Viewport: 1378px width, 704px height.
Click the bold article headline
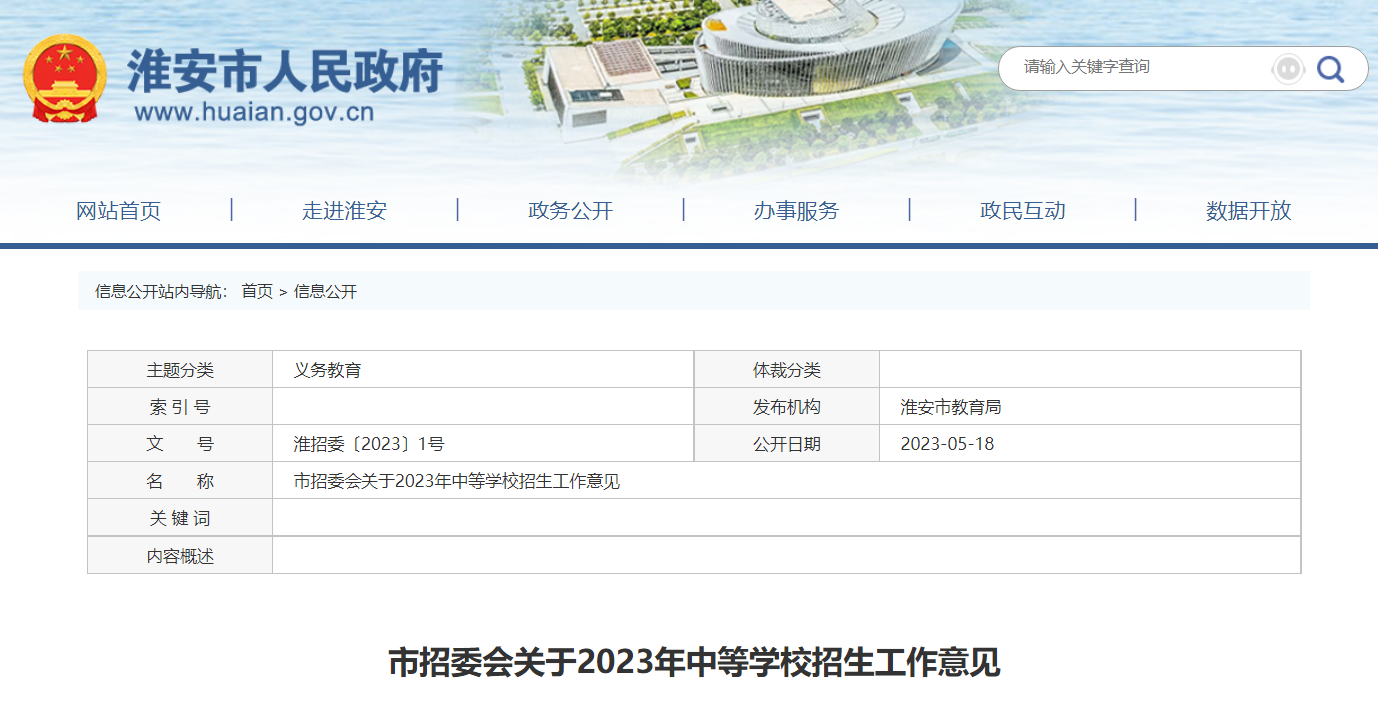[694, 662]
